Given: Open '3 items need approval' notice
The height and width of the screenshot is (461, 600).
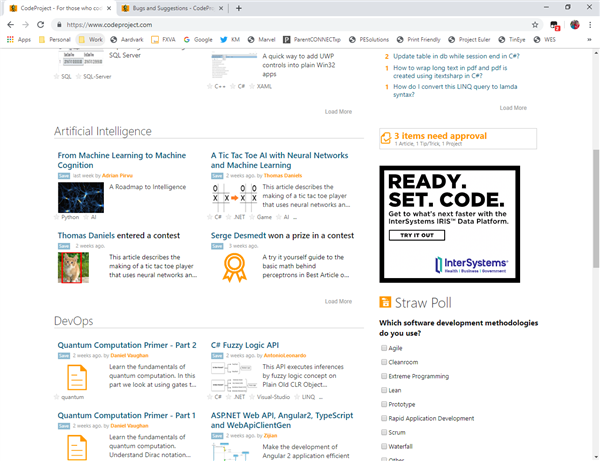Looking at the screenshot, I should (x=458, y=138).
